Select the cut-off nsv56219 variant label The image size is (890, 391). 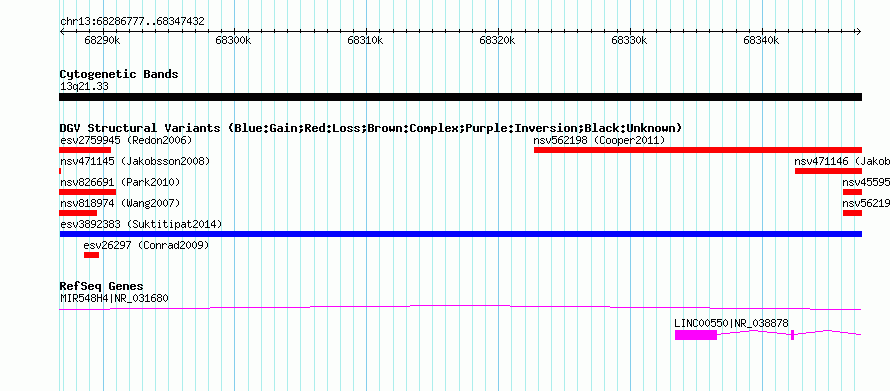click(x=866, y=203)
